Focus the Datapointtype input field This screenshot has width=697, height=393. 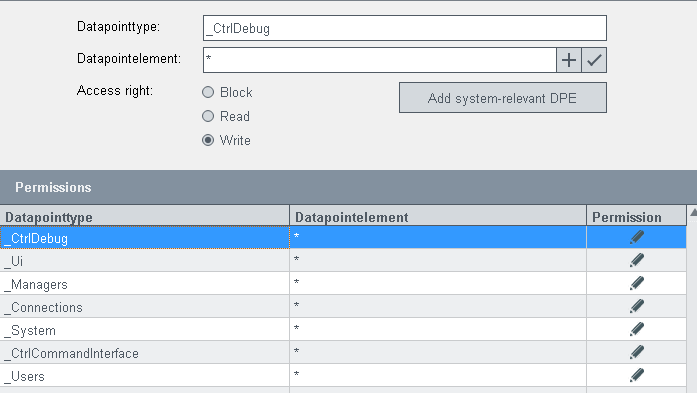[x=405, y=28]
